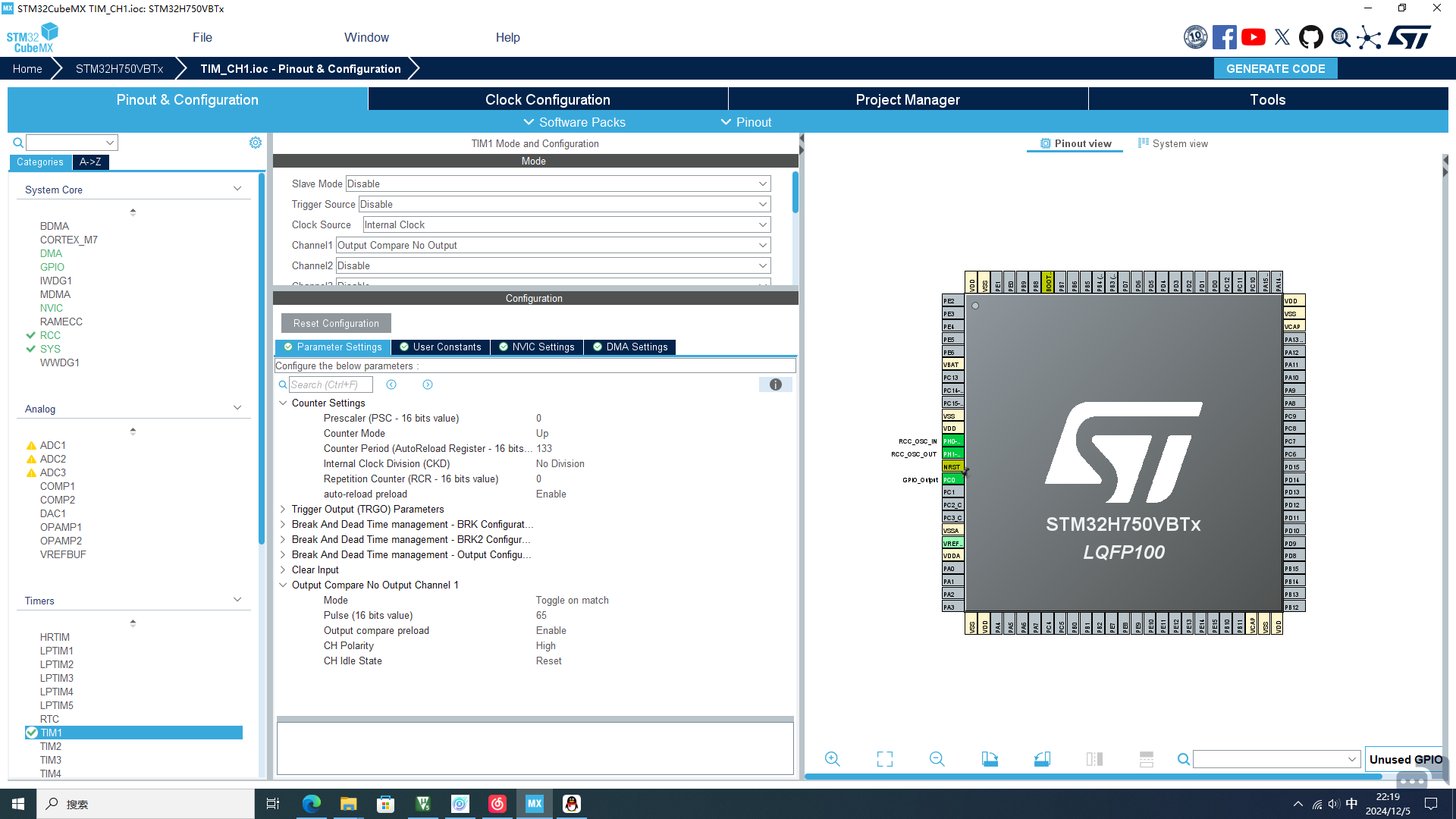Viewport: 1456px width, 819px height.
Task: Open the category settings gear icon
Action: 256,143
